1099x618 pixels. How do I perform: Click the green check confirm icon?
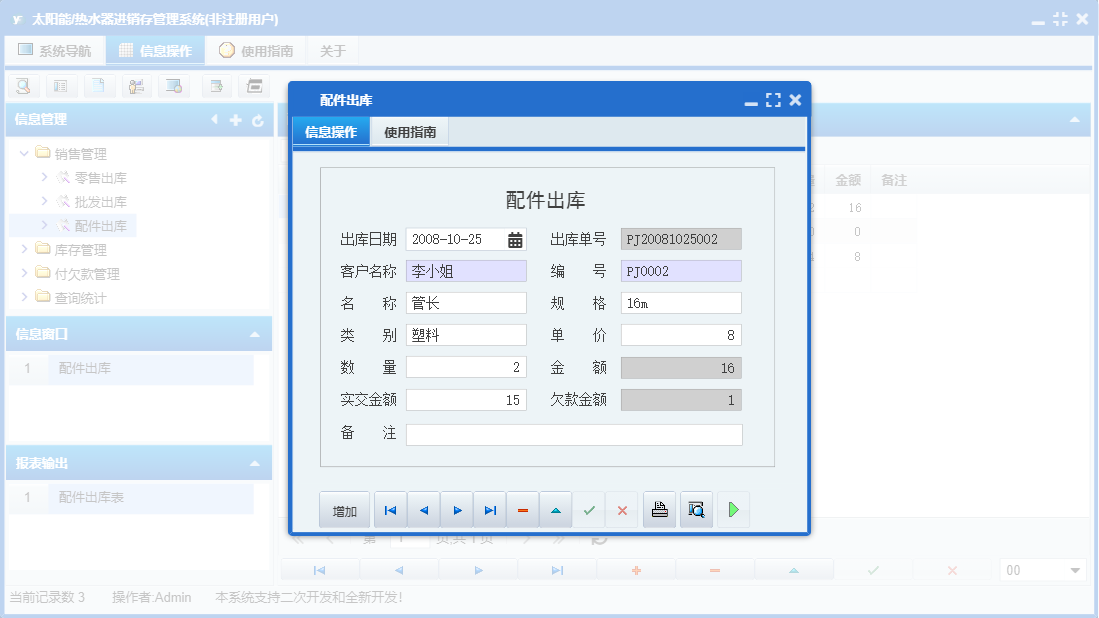589,509
